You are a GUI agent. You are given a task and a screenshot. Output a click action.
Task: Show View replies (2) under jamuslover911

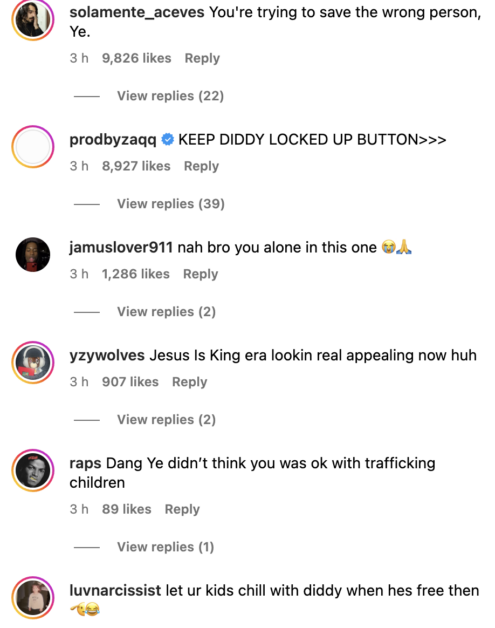(166, 311)
